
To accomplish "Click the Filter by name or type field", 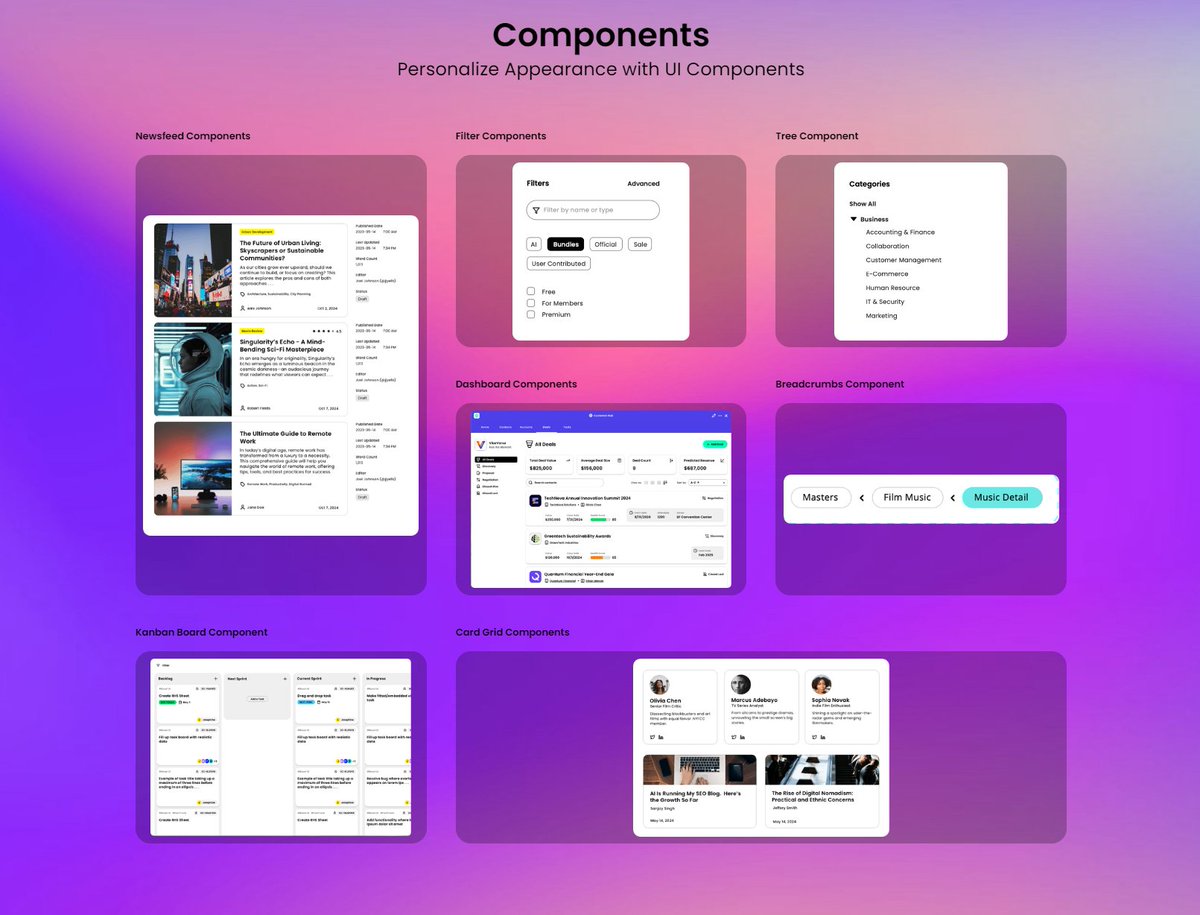I will tap(593, 210).
